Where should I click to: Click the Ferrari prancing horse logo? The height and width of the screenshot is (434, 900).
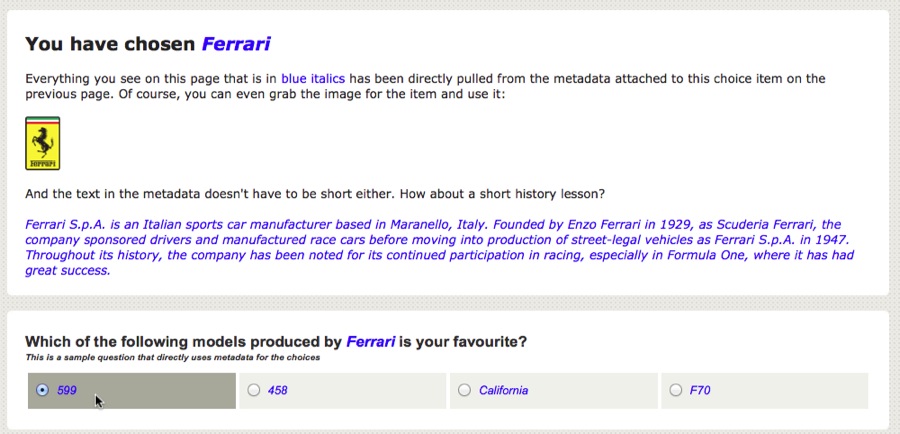click(42, 143)
